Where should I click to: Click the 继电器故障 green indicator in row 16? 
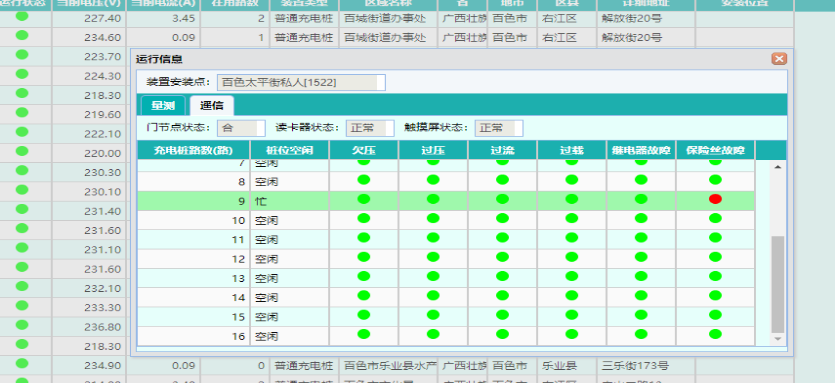(x=641, y=334)
